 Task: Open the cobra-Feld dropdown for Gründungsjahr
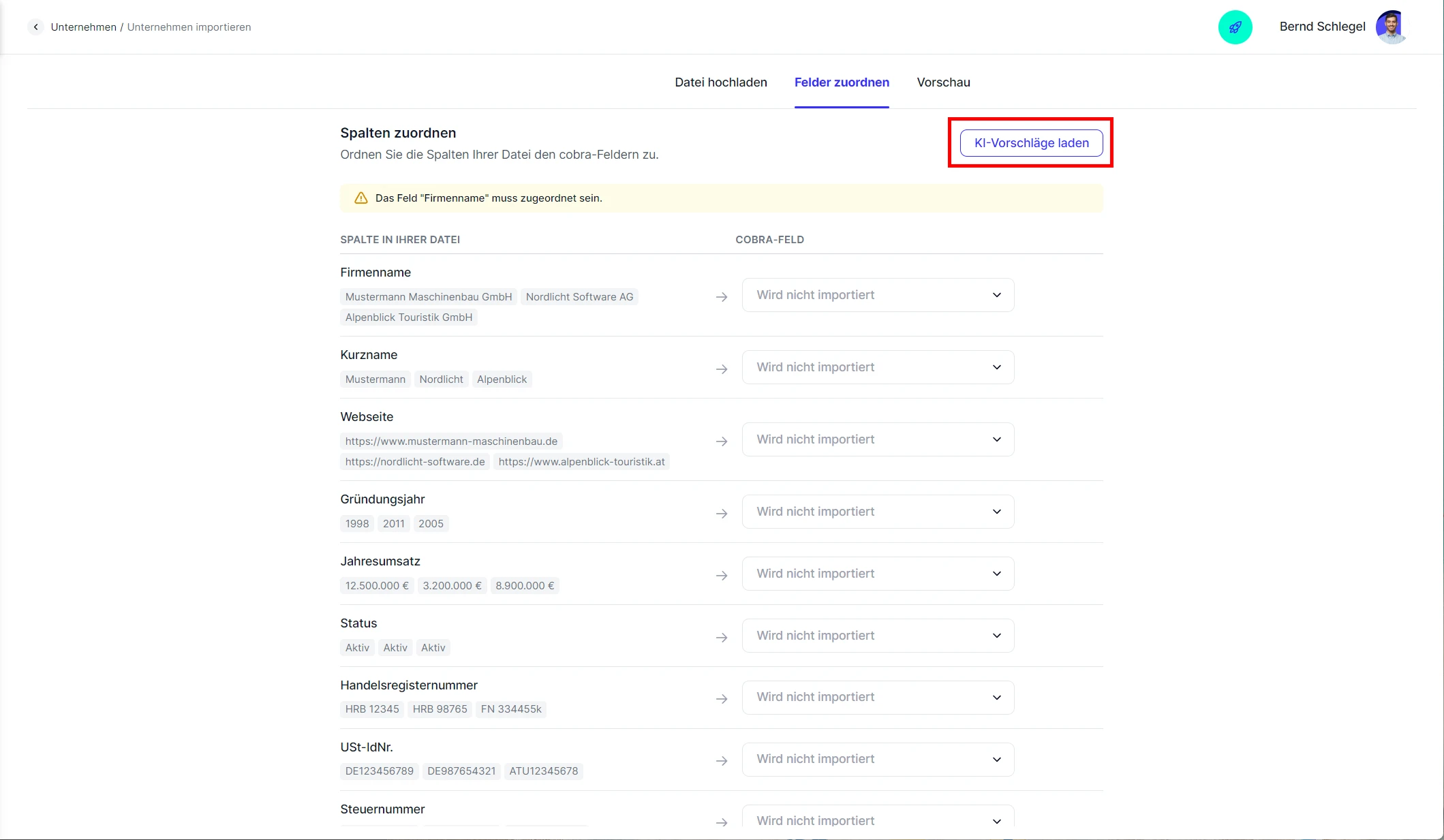[878, 512]
